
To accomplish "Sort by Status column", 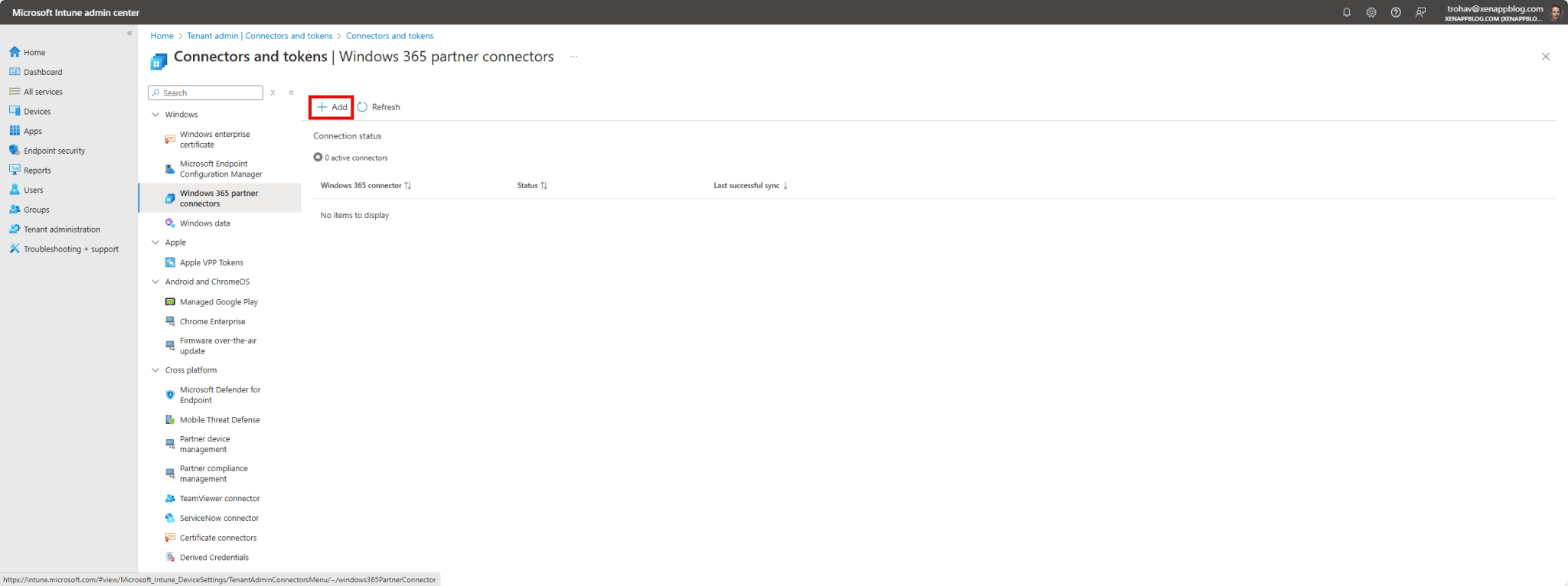I will (532, 186).
